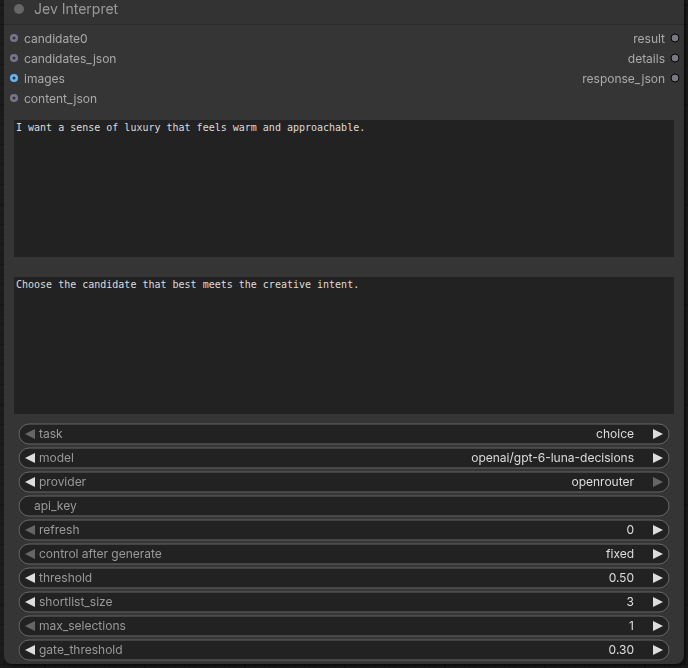This screenshot has width=688, height=668.
Task: Click the details output socket
Action: pyautogui.click(x=675, y=58)
